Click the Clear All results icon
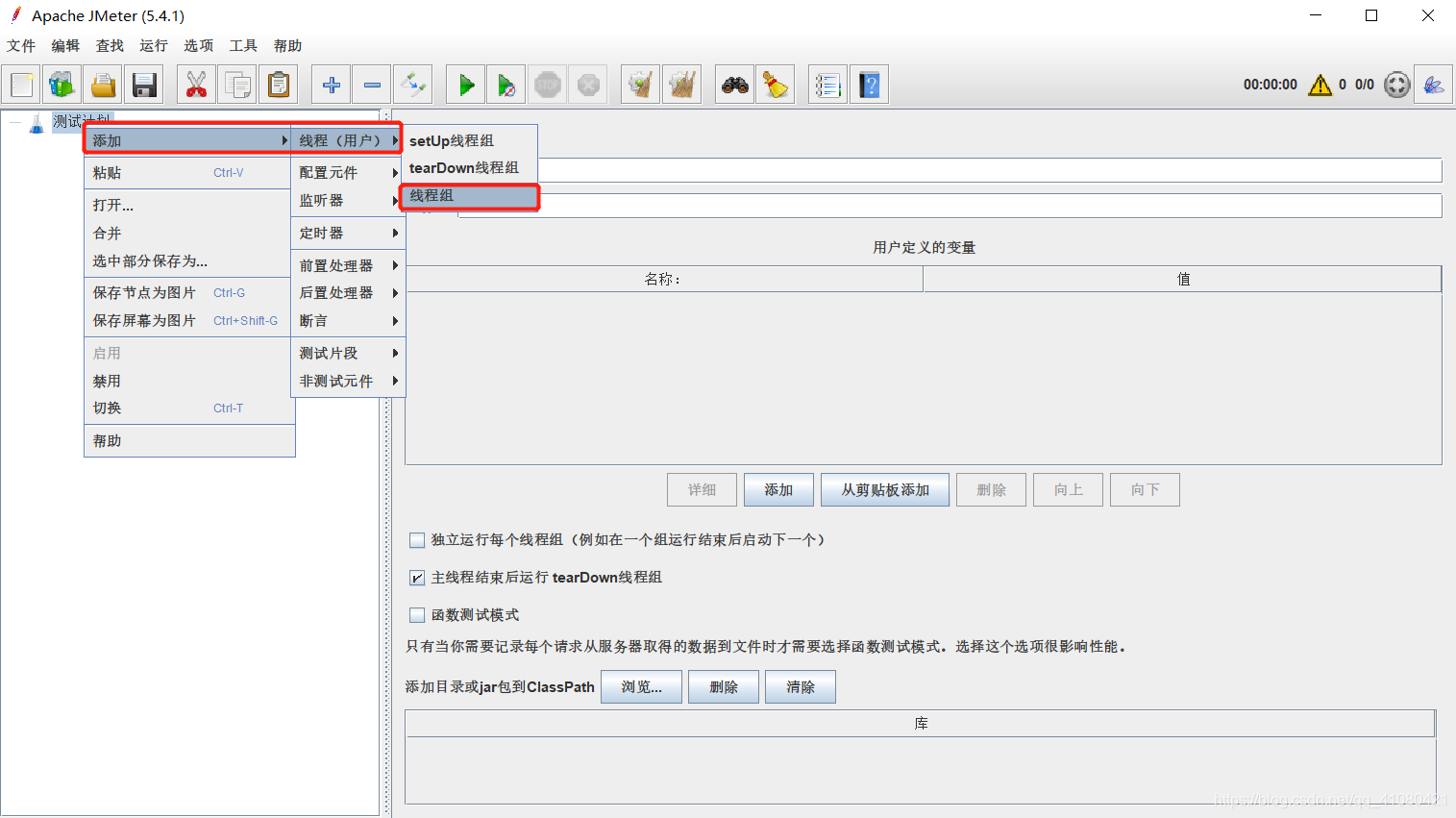This screenshot has height=818, width=1456. point(681,85)
